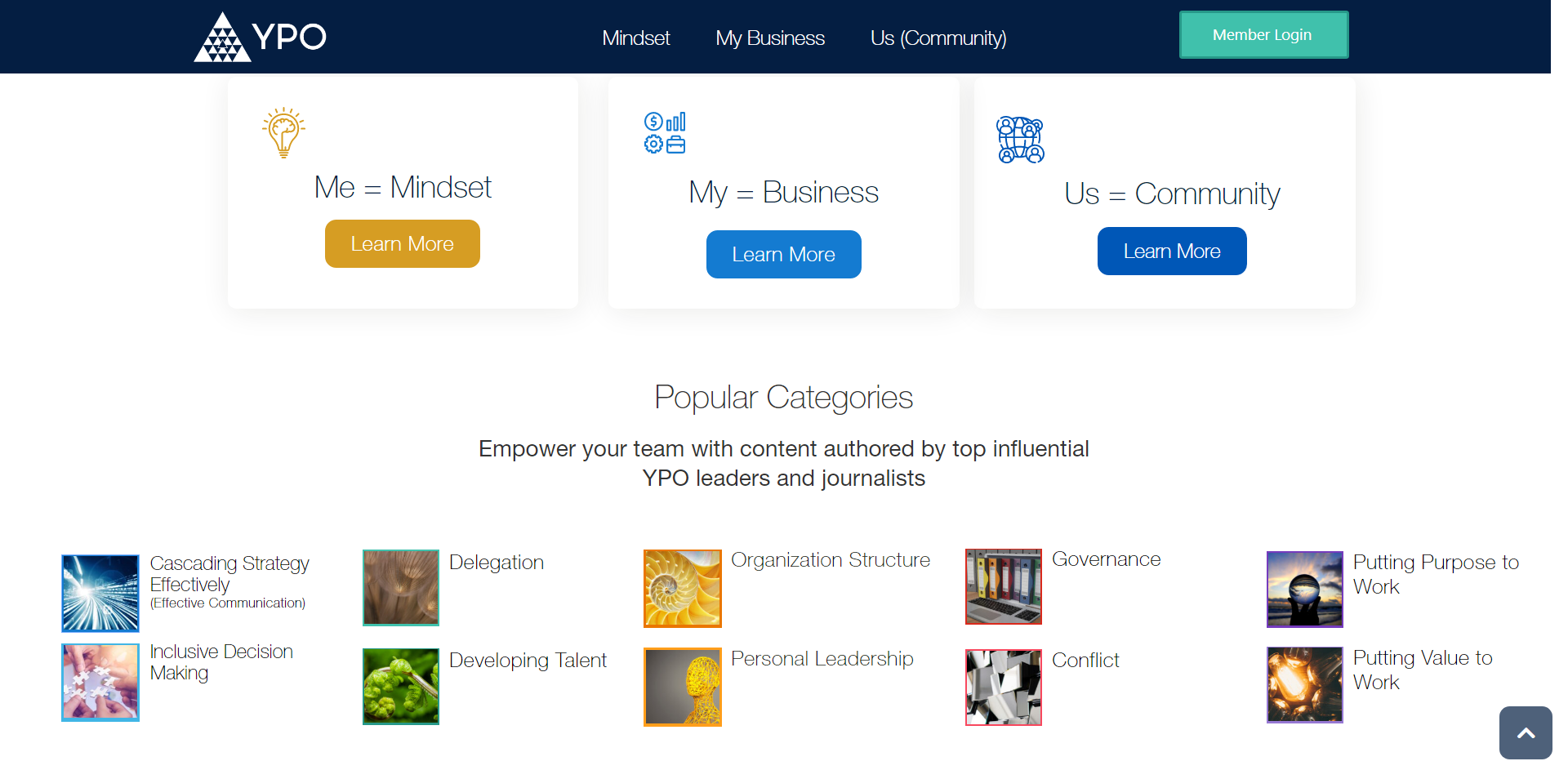1568x770 pixels.
Task: Open the Us (Community) menu item
Action: (938, 38)
